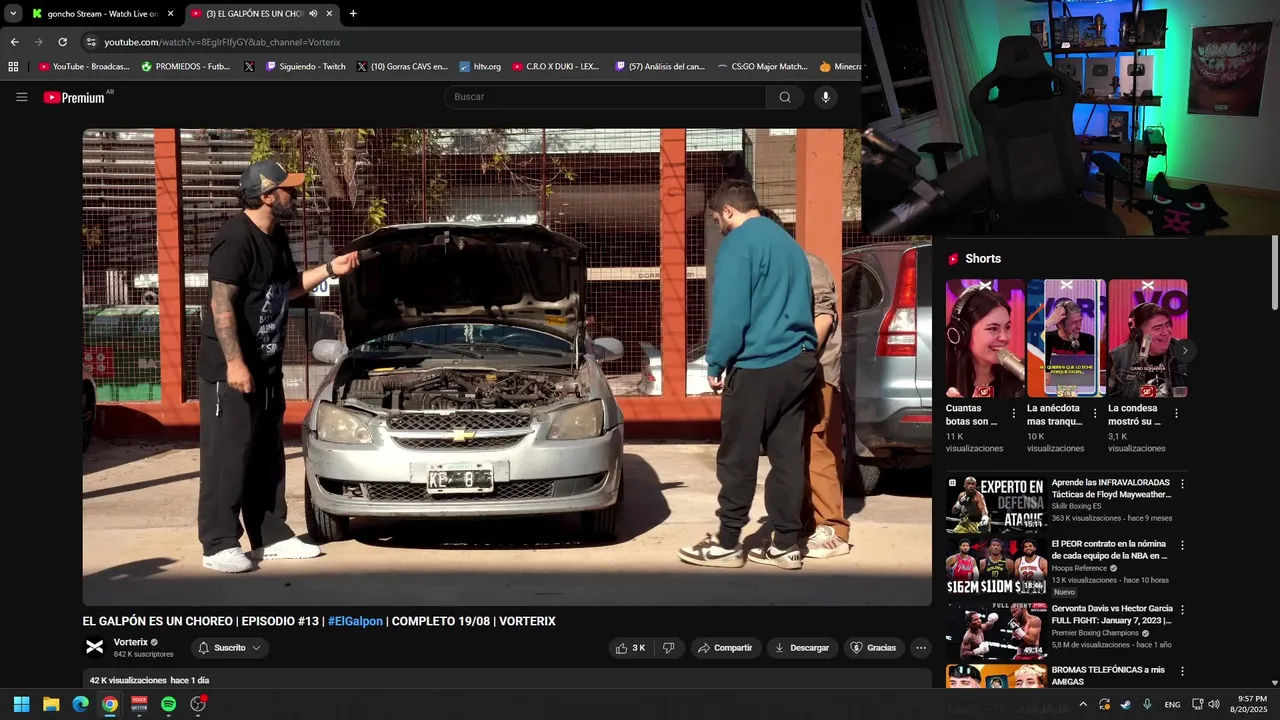The image size is (1280, 720).
Task: Open the CS:GO Major Match bookmark
Action: [x=763, y=67]
